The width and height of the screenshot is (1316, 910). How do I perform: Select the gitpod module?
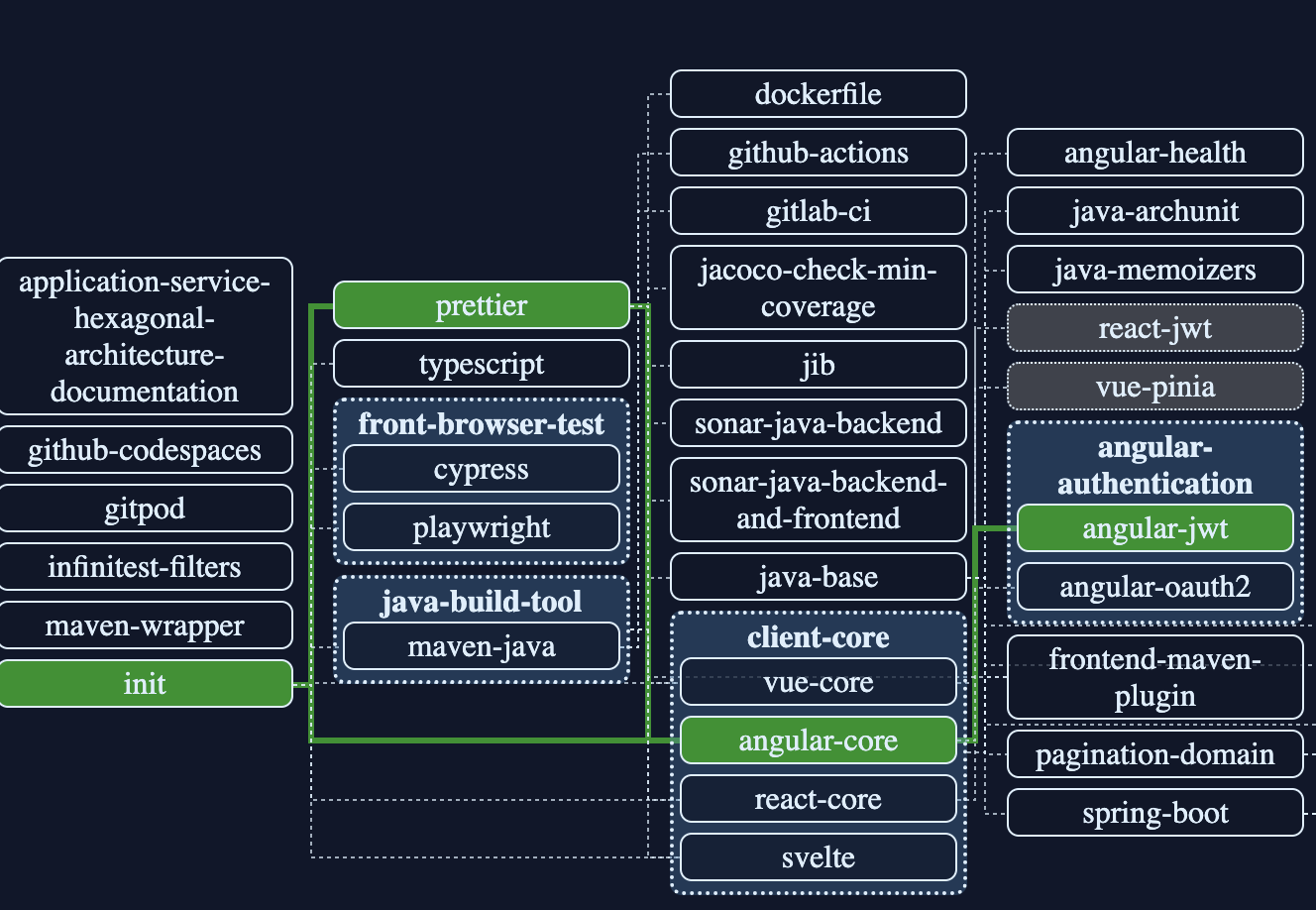click(x=145, y=509)
